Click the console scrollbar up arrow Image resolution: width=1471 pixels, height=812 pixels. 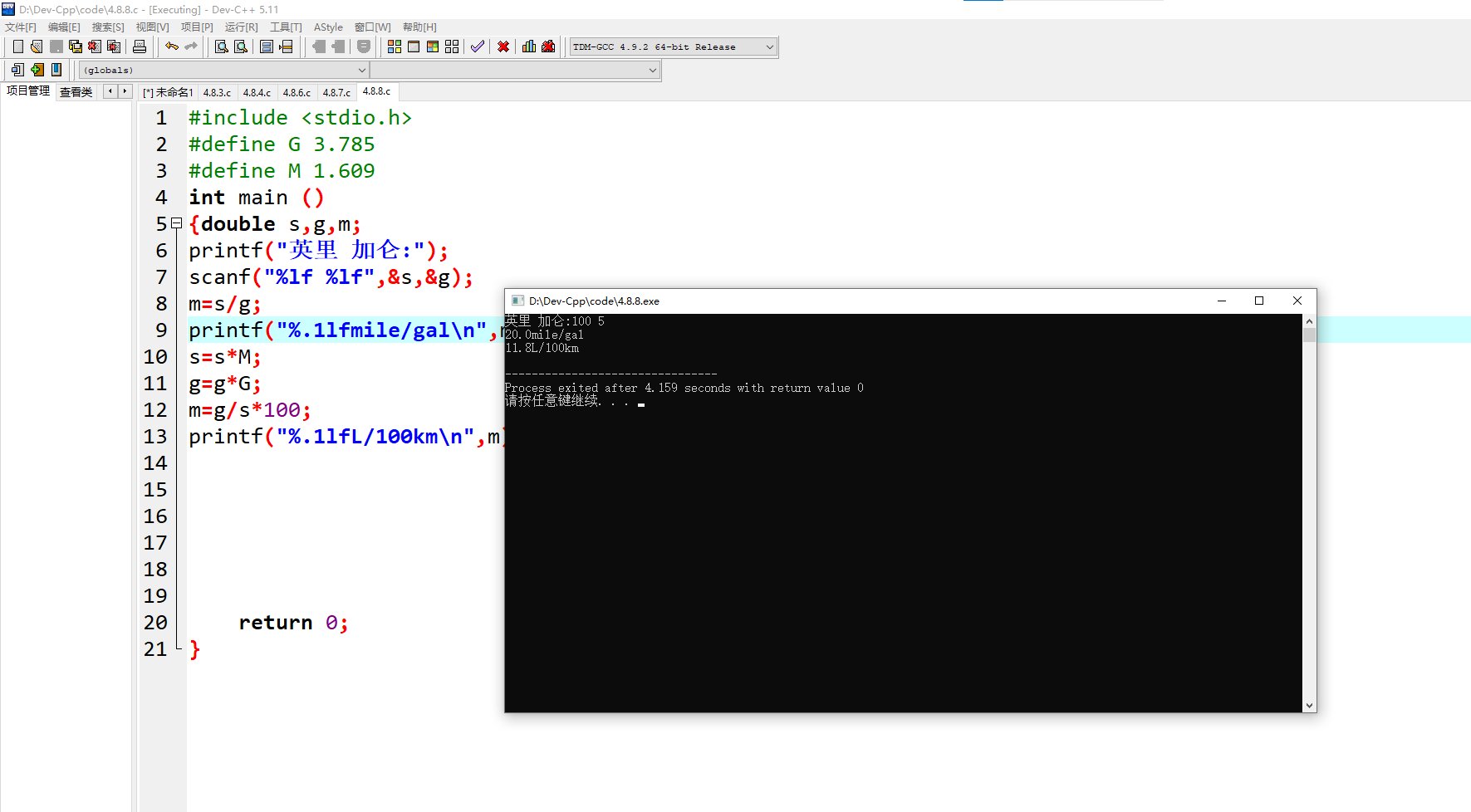(x=1310, y=320)
